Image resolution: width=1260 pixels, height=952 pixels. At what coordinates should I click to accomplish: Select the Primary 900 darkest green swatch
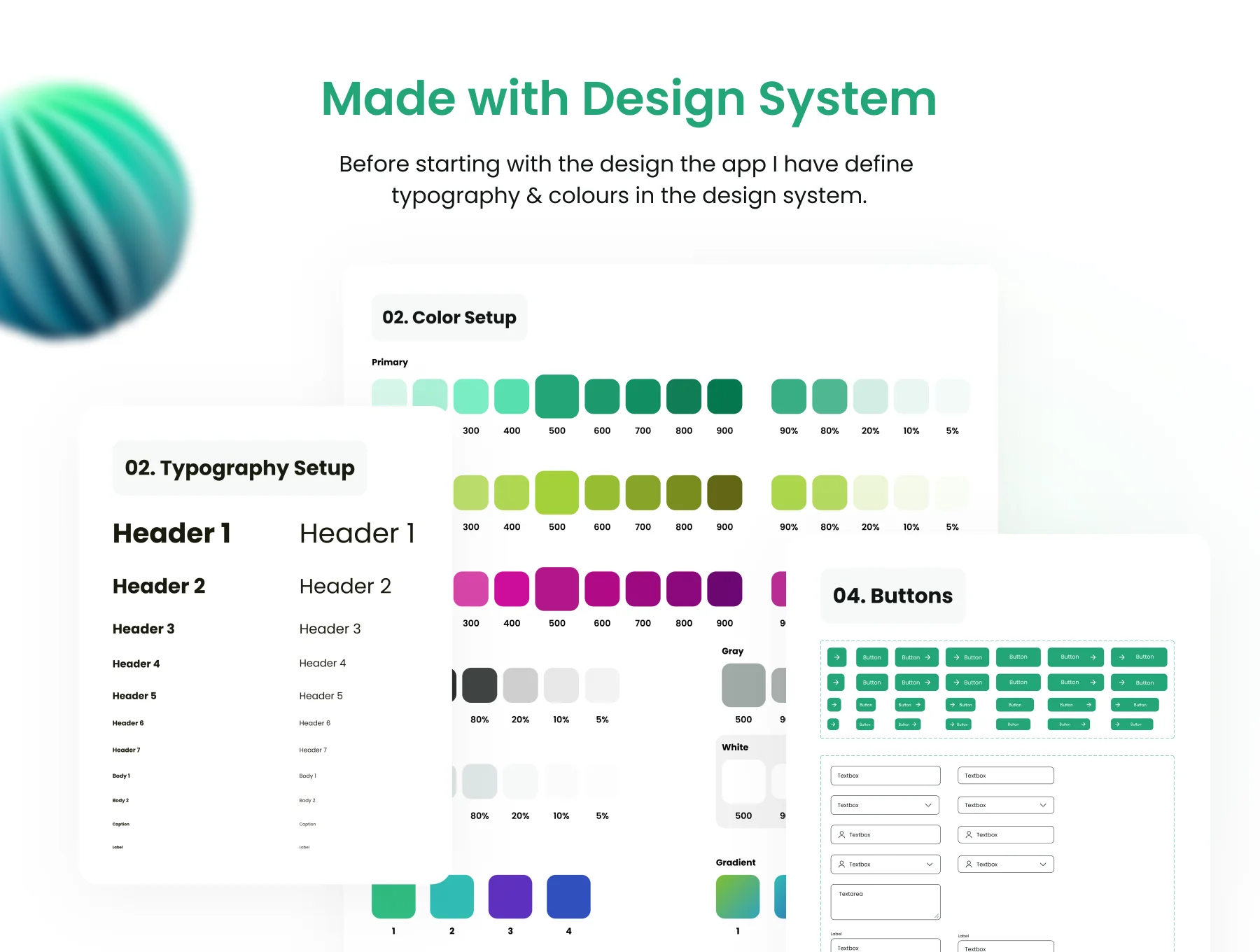(x=724, y=396)
